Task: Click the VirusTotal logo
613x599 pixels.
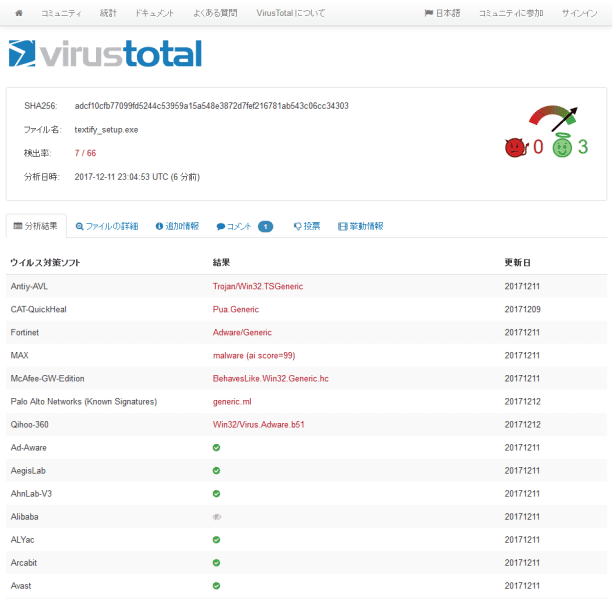Action: point(105,54)
